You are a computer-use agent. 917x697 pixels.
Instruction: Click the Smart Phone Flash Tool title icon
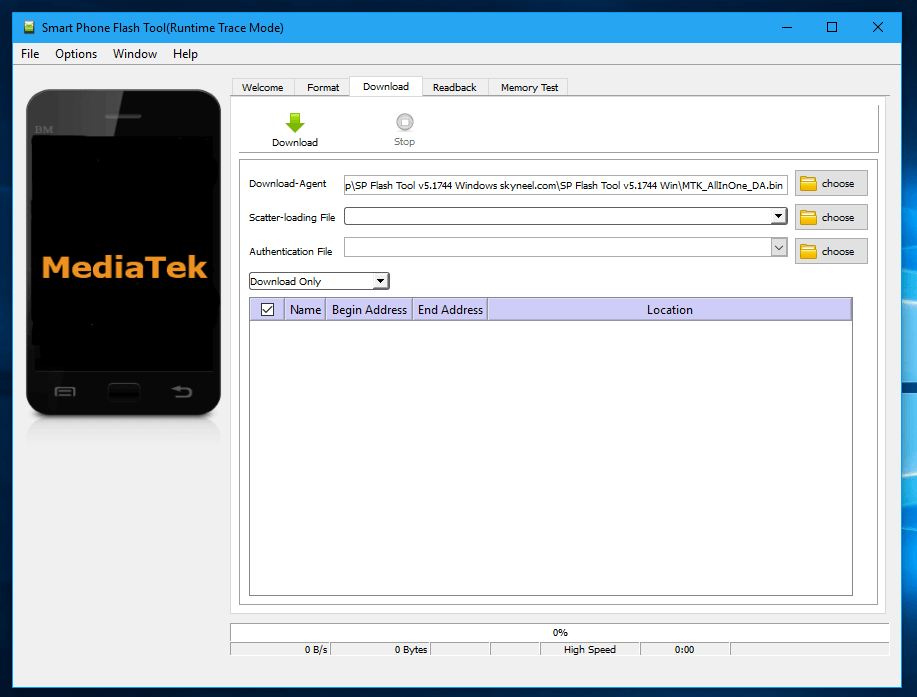pos(29,27)
